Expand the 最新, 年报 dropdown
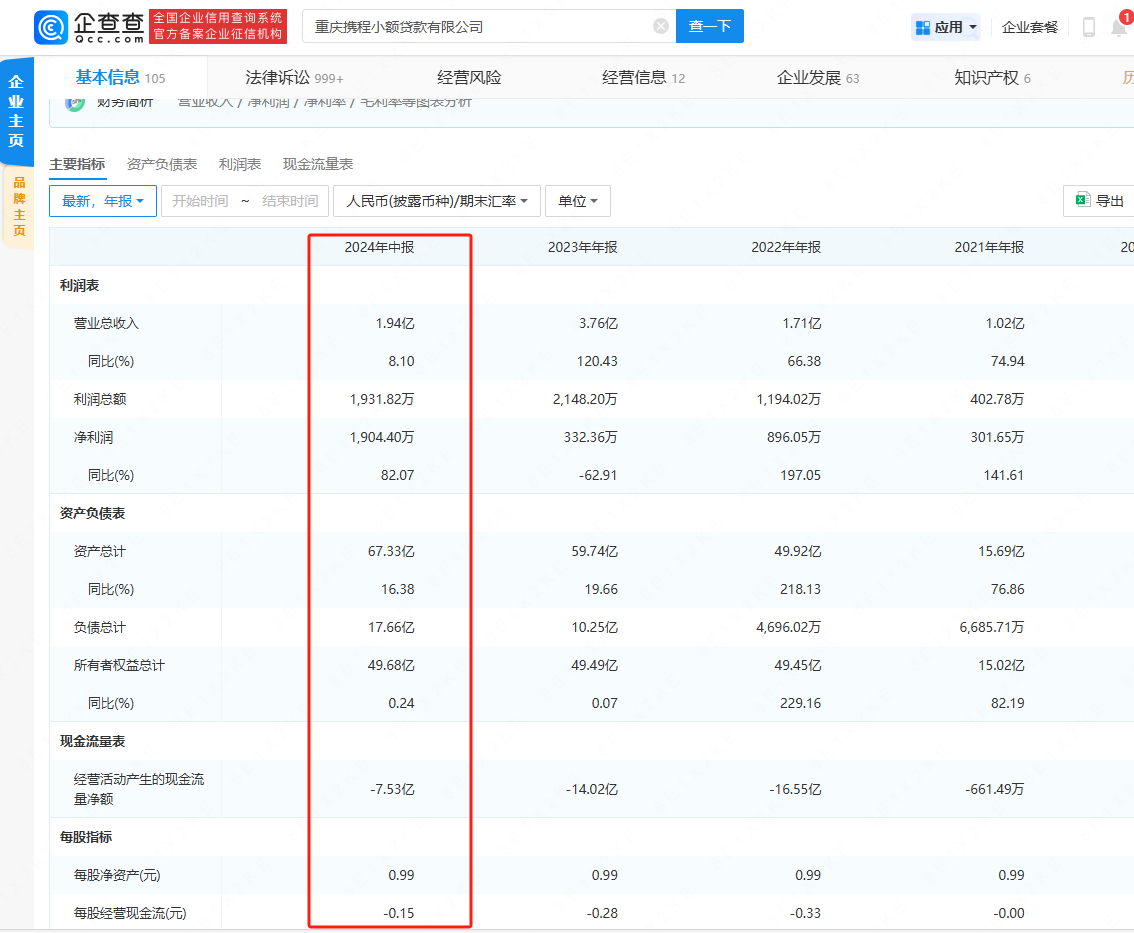Screen dimensions: 1134x933 (x=103, y=201)
